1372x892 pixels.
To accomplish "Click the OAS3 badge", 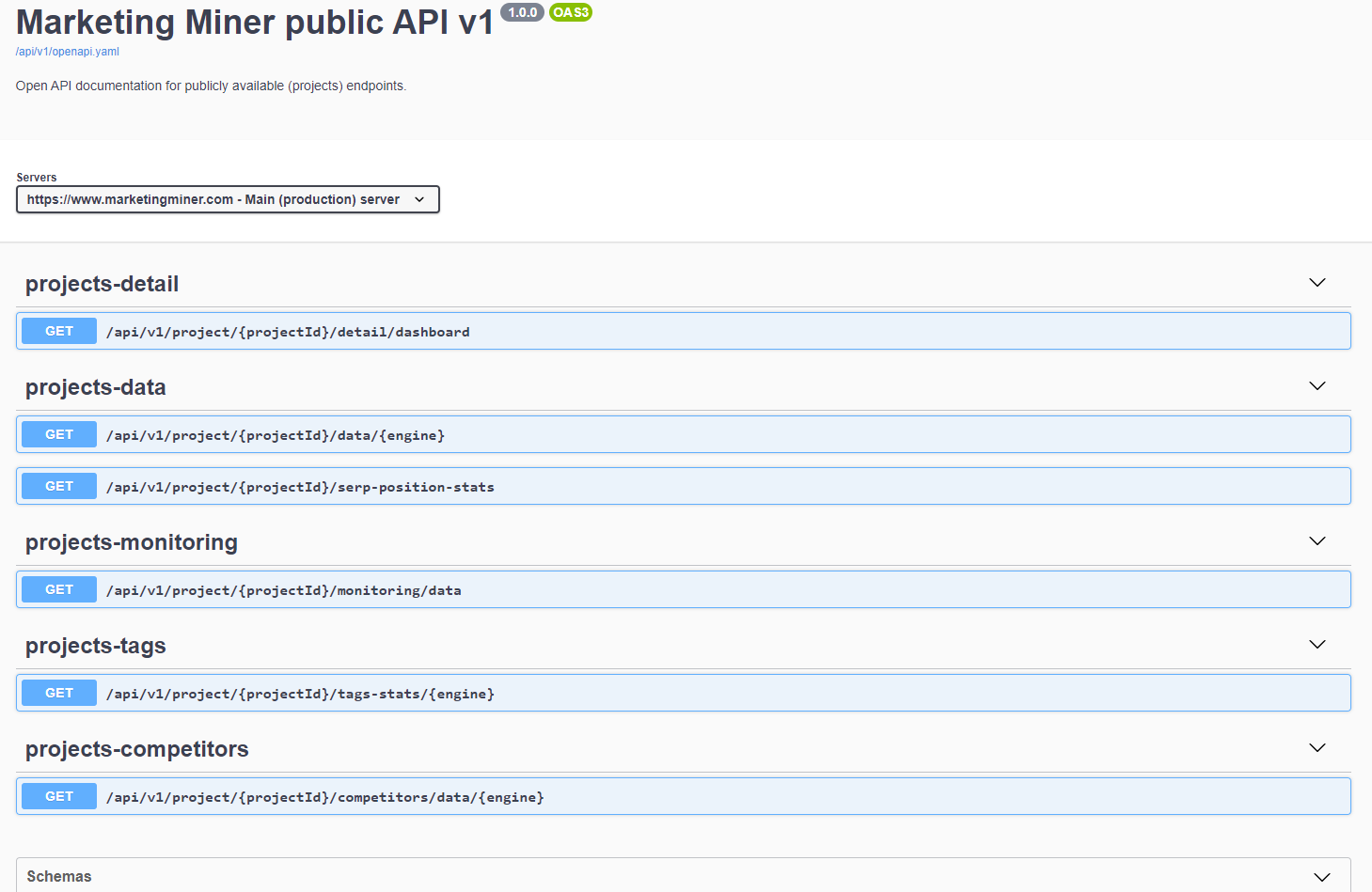I will (571, 12).
